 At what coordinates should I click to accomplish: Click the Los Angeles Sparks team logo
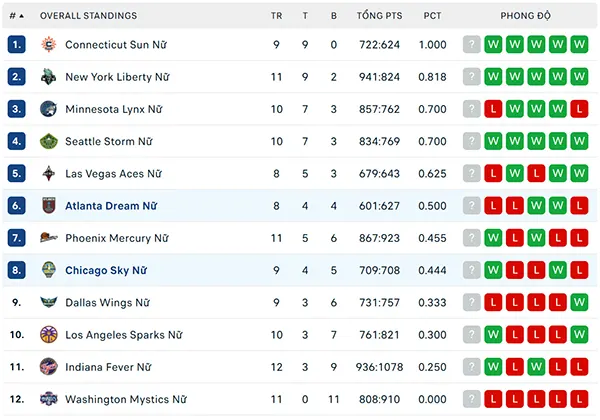coord(49,335)
